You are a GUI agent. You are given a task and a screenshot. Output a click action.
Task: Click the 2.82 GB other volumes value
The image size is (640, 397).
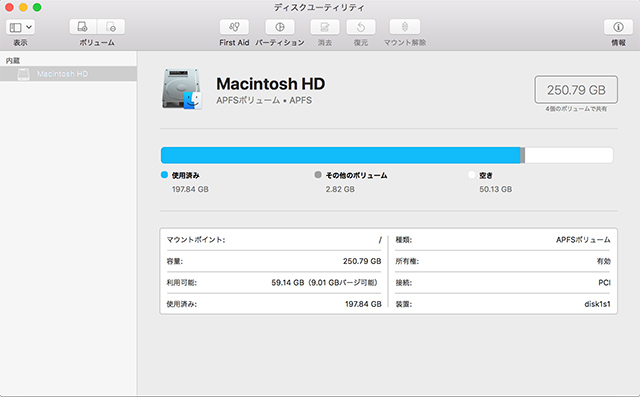pyautogui.click(x=340, y=189)
